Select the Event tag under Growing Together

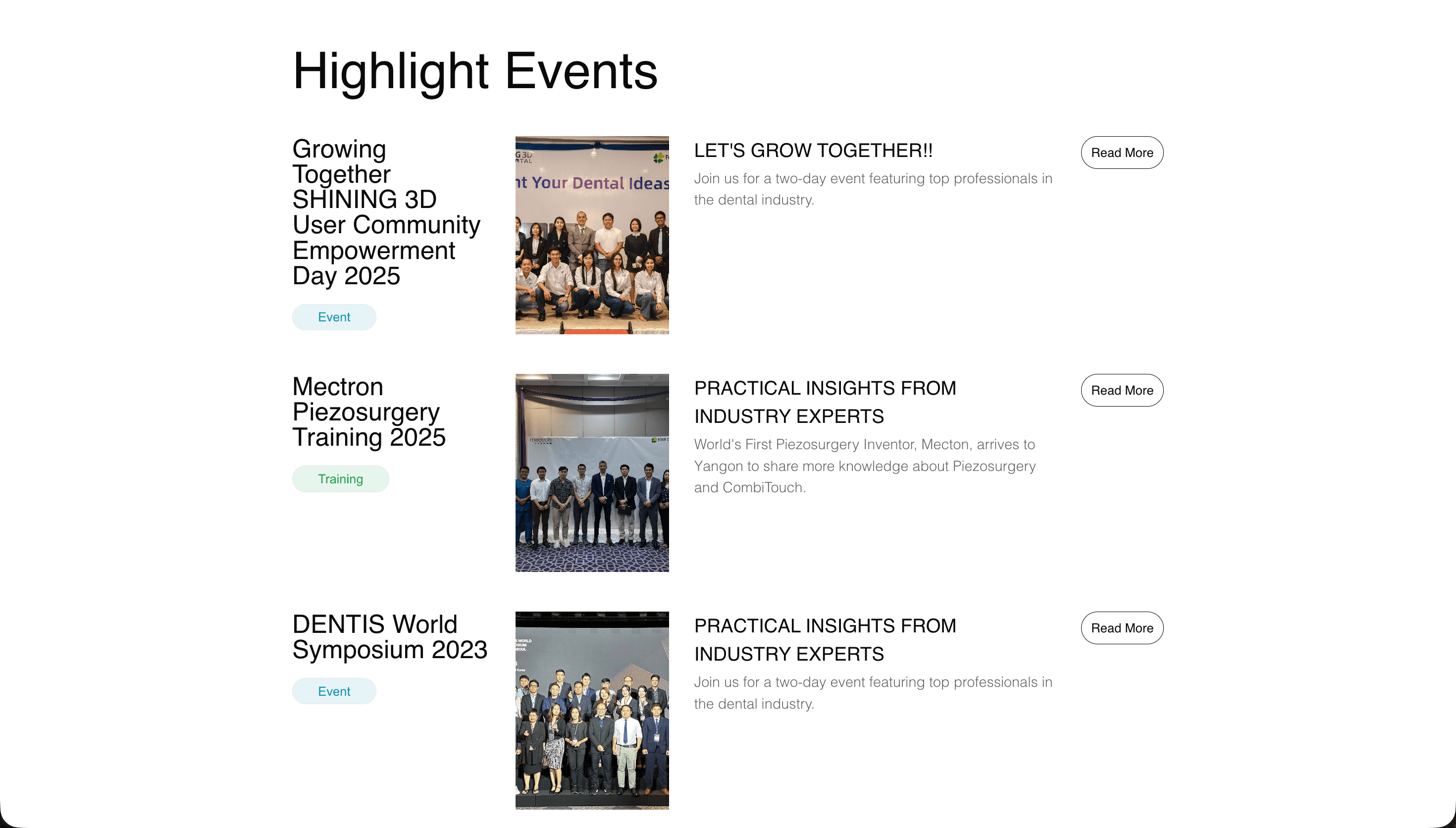(334, 317)
